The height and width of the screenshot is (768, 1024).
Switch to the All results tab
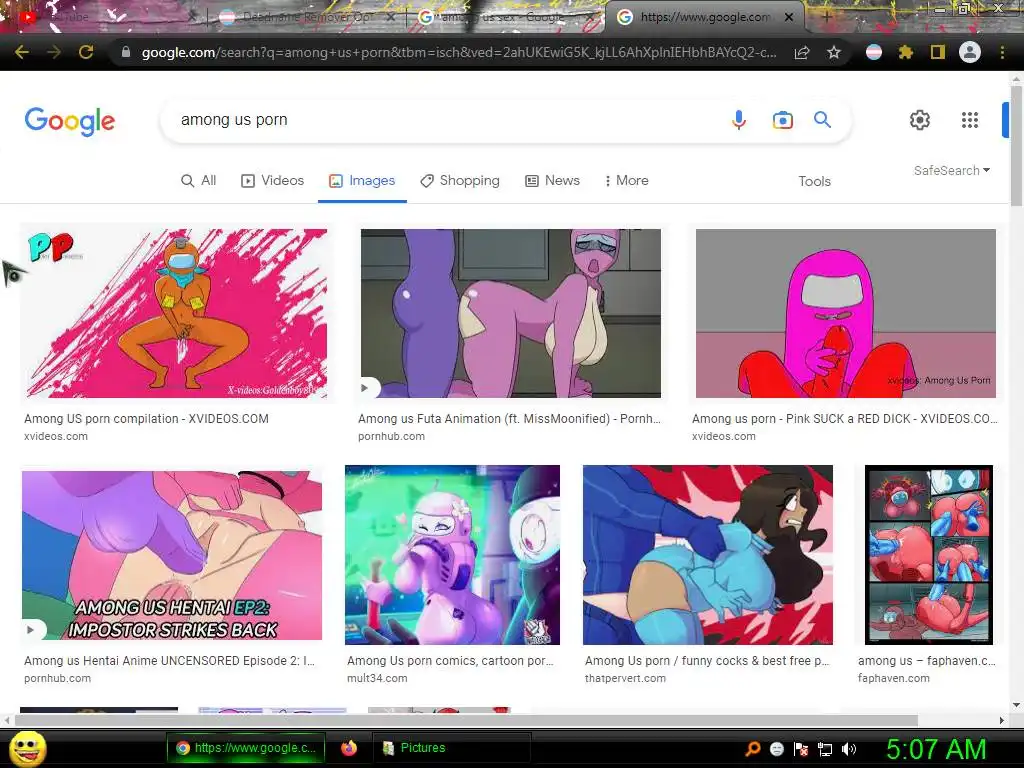pos(199,180)
